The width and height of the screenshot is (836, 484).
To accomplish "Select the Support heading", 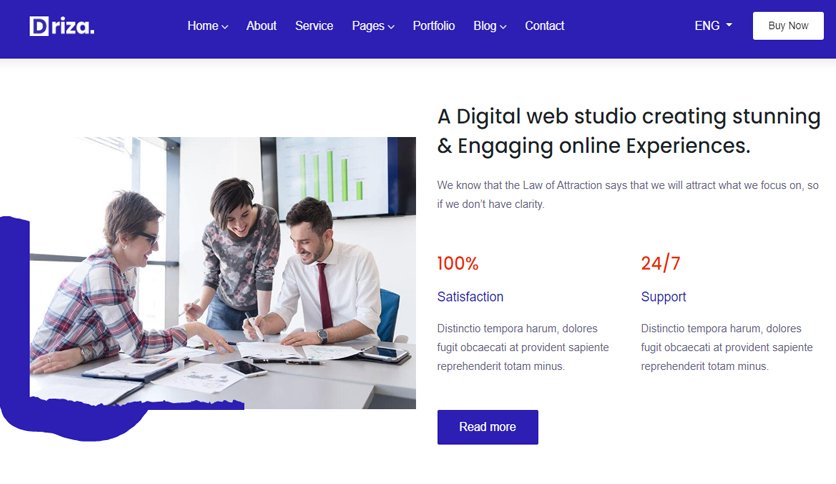I will click(x=663, y=297).
